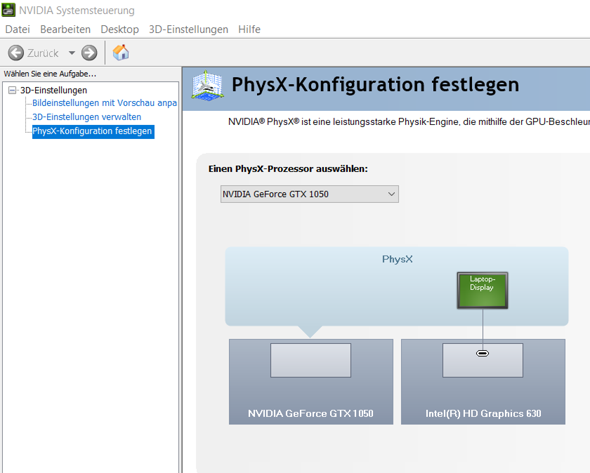Click the forward arrow navigation button
The height and width of the screenshot is (473, 590).
click(89, 53)
